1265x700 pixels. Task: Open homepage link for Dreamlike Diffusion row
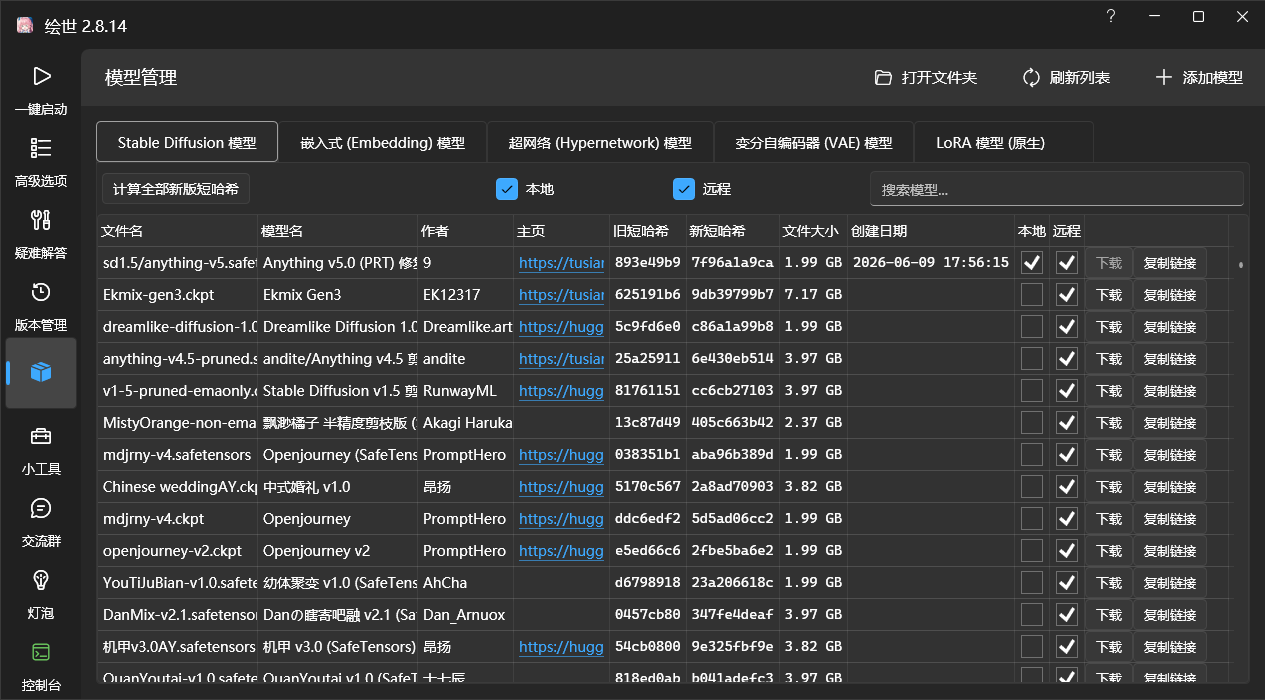coord(561,327)
